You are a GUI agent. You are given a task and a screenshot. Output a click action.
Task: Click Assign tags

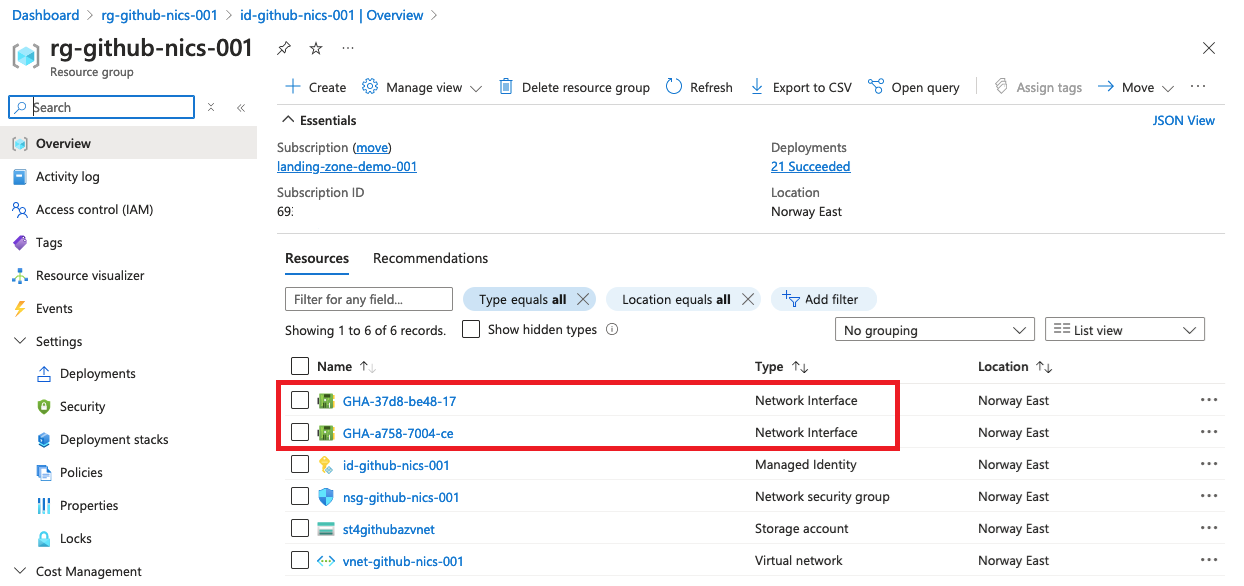pyautogui.click(x=1038, y=87)
